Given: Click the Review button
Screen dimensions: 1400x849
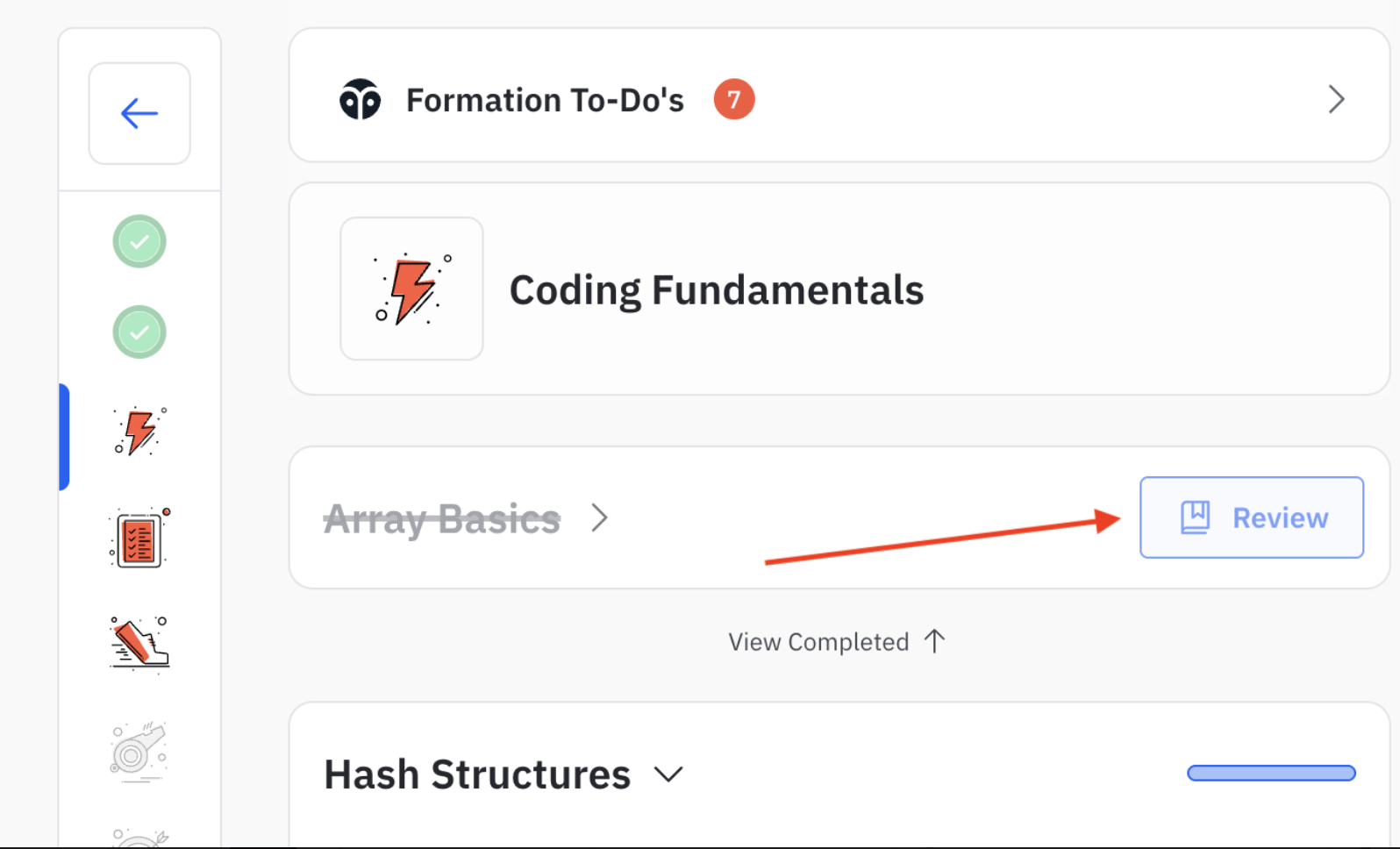Looking at the screenshot, I should coord(1251,517).
